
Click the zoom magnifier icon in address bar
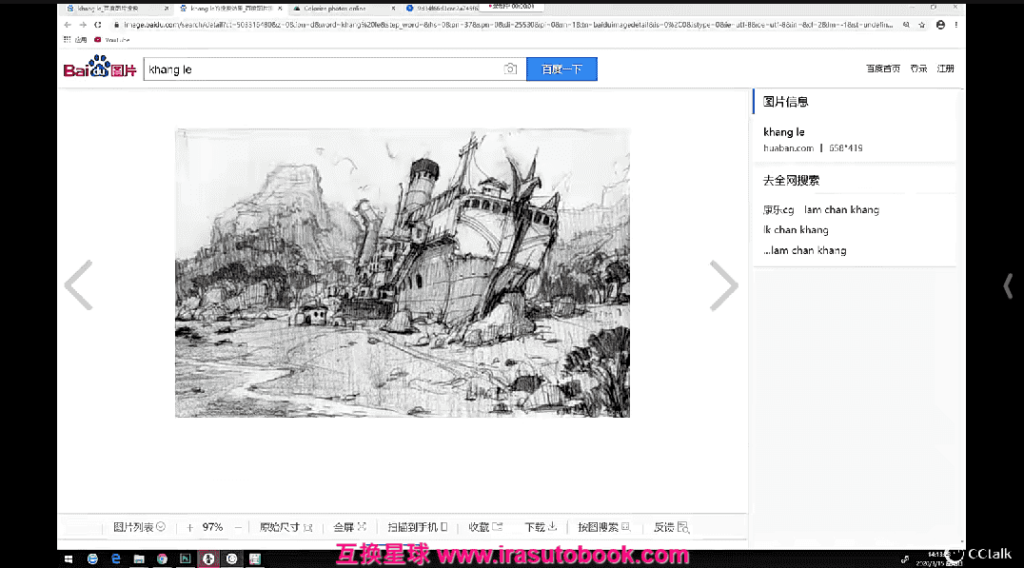click(x=906, y=25)
